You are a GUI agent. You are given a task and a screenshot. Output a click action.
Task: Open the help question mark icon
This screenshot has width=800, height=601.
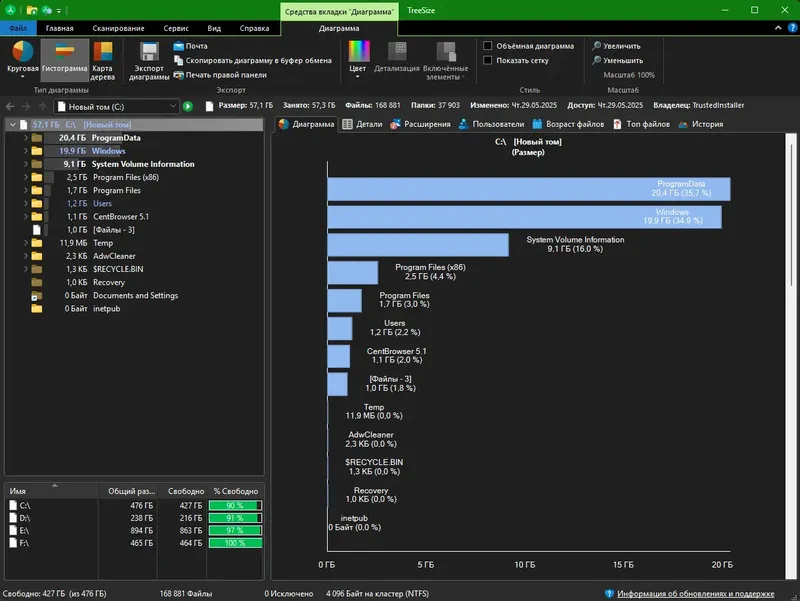point(792,28)
